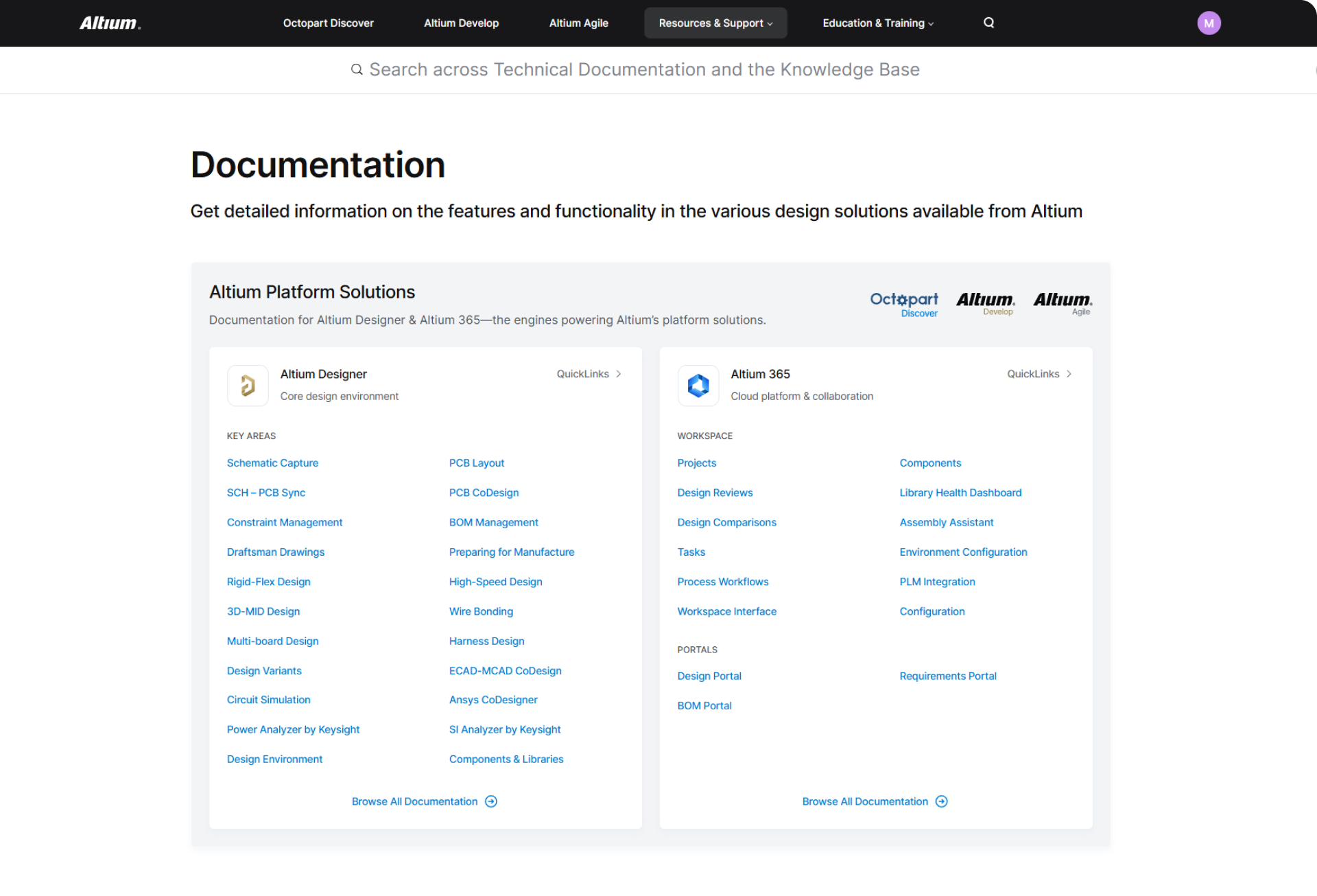Open Workspace Interface link
Viewport: 1317px width, 896px height.
coord(727,611)
